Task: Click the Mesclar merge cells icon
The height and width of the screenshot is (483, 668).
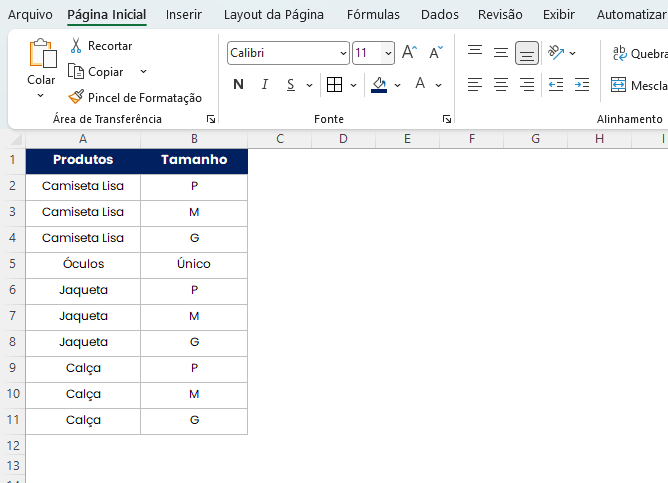Action: click(x=618, y=85)
